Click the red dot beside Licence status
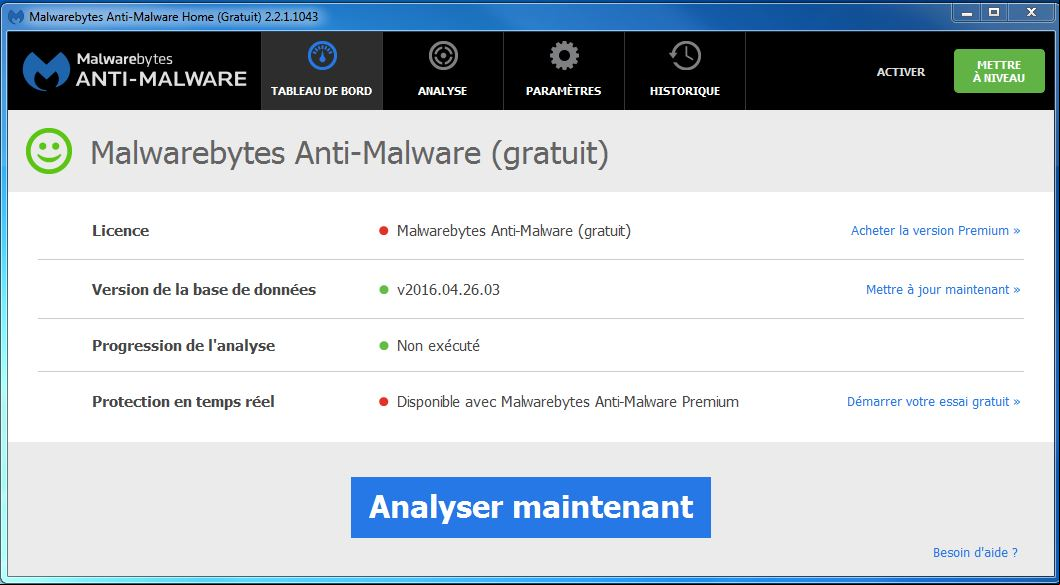 pos(383,231)
